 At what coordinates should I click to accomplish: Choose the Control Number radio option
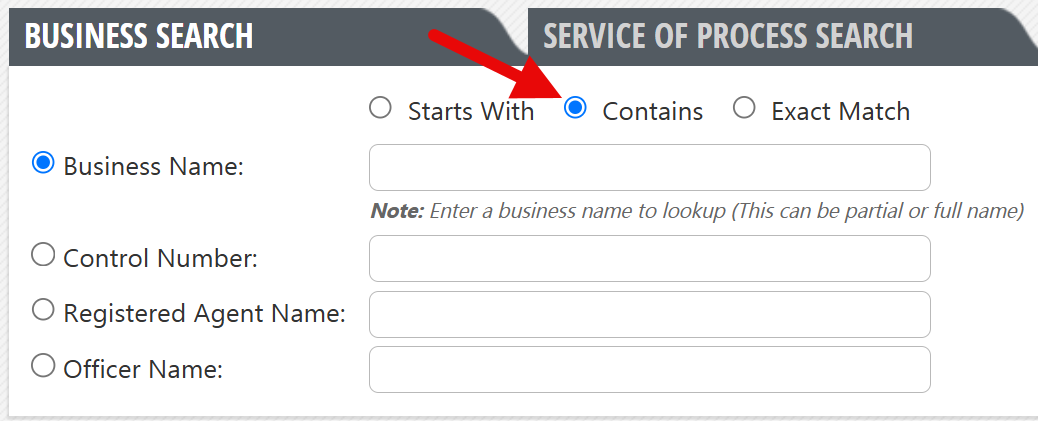pyautogui.click(x=43, y=255)
